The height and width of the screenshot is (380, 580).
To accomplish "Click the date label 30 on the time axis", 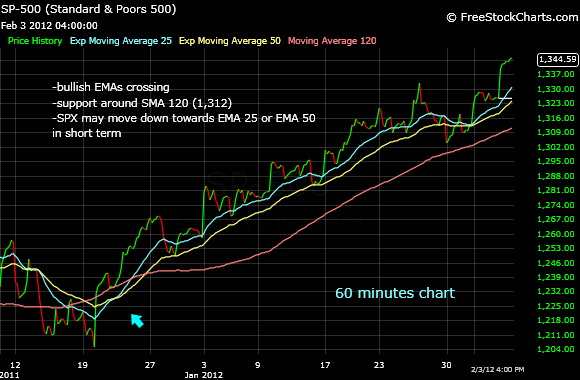I will [446, 365].
